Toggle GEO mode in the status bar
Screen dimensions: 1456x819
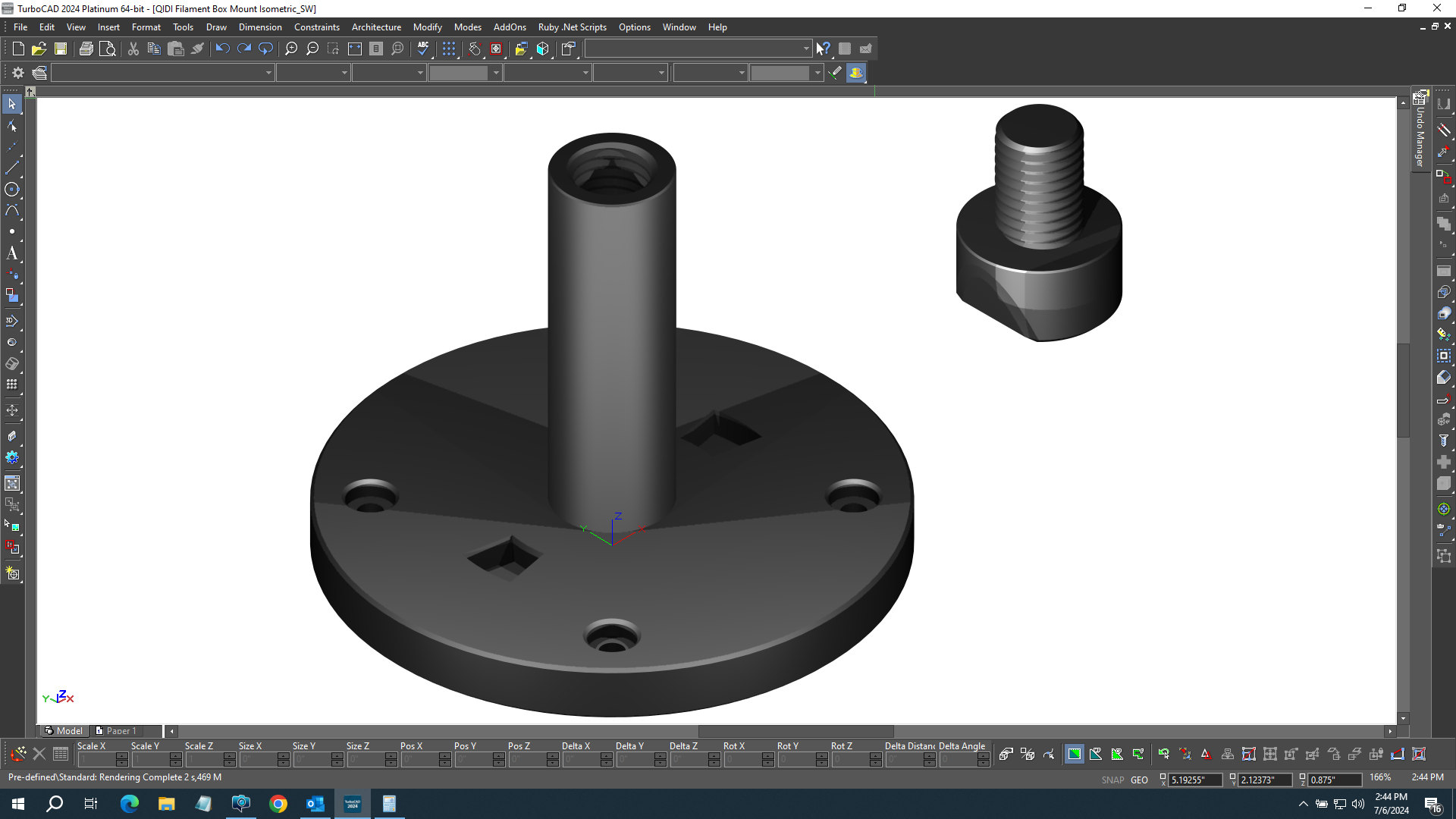[1140, 780]
